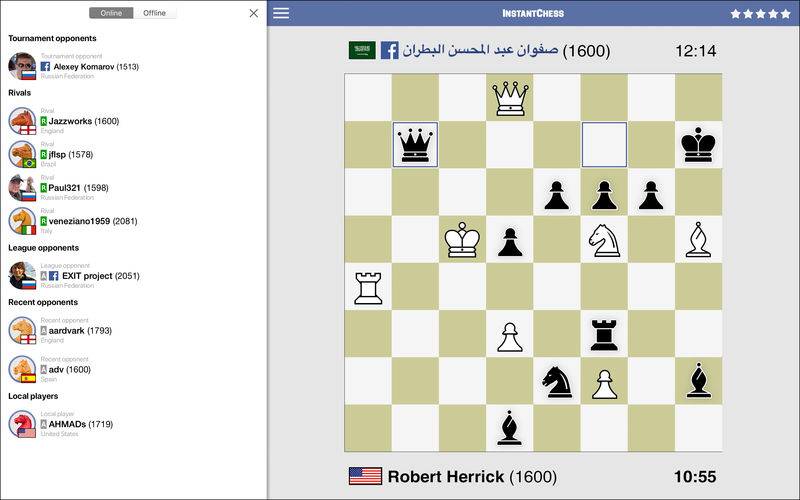Image resolution: width=800 pixels, height=500 pixels.
Task: Close the opponents side panel
Action: coord(253,13)
